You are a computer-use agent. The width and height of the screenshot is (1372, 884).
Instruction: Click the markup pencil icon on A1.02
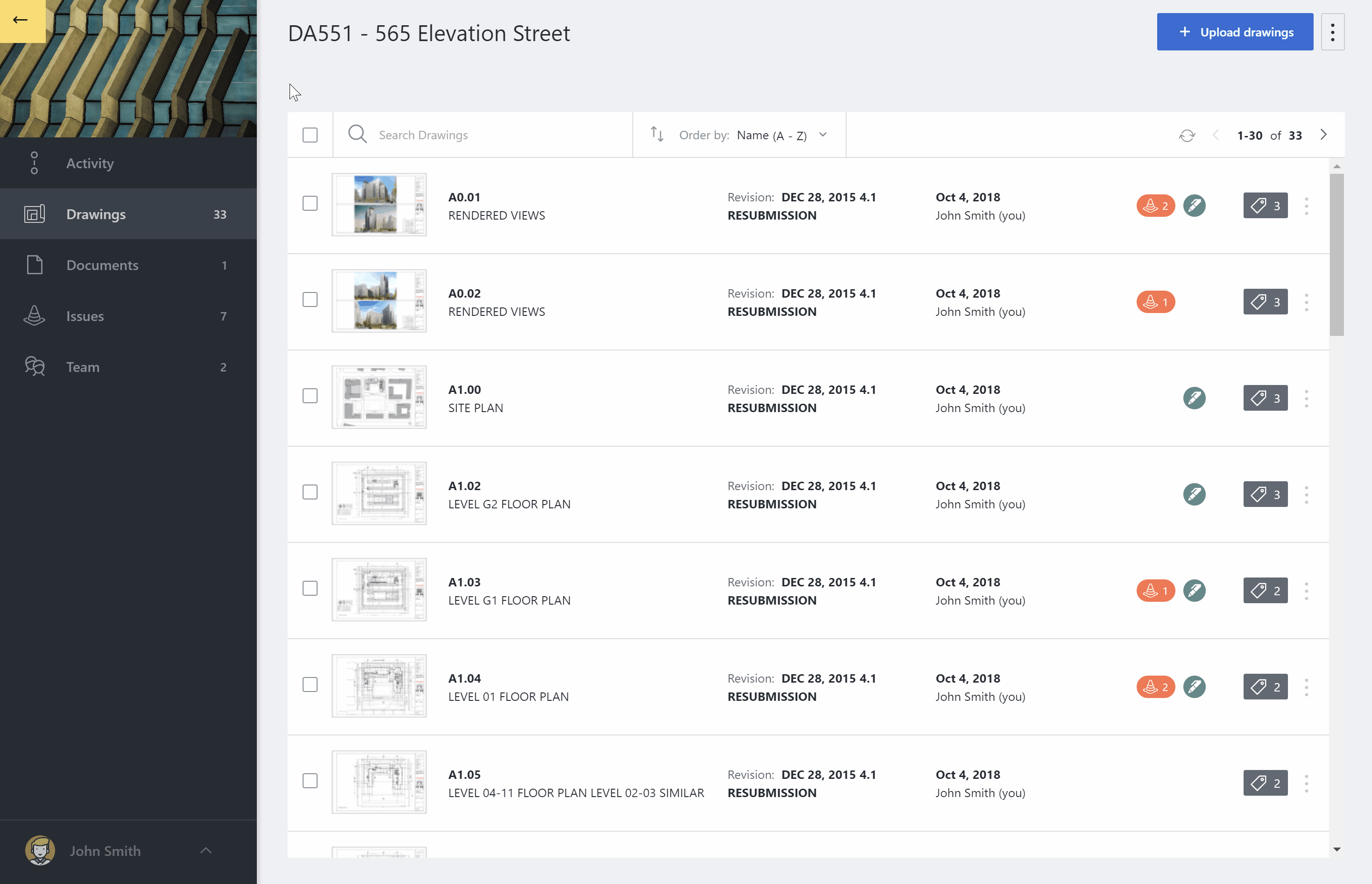tap(1194, 494)
